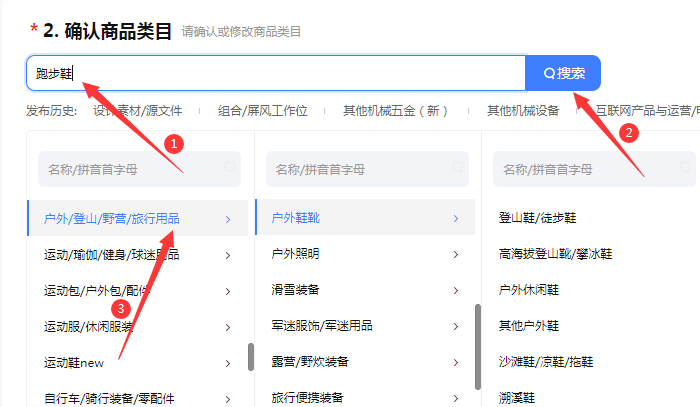
Task: Pick 其他机械设备 from publish history
Action: click(x=523, y=111)
